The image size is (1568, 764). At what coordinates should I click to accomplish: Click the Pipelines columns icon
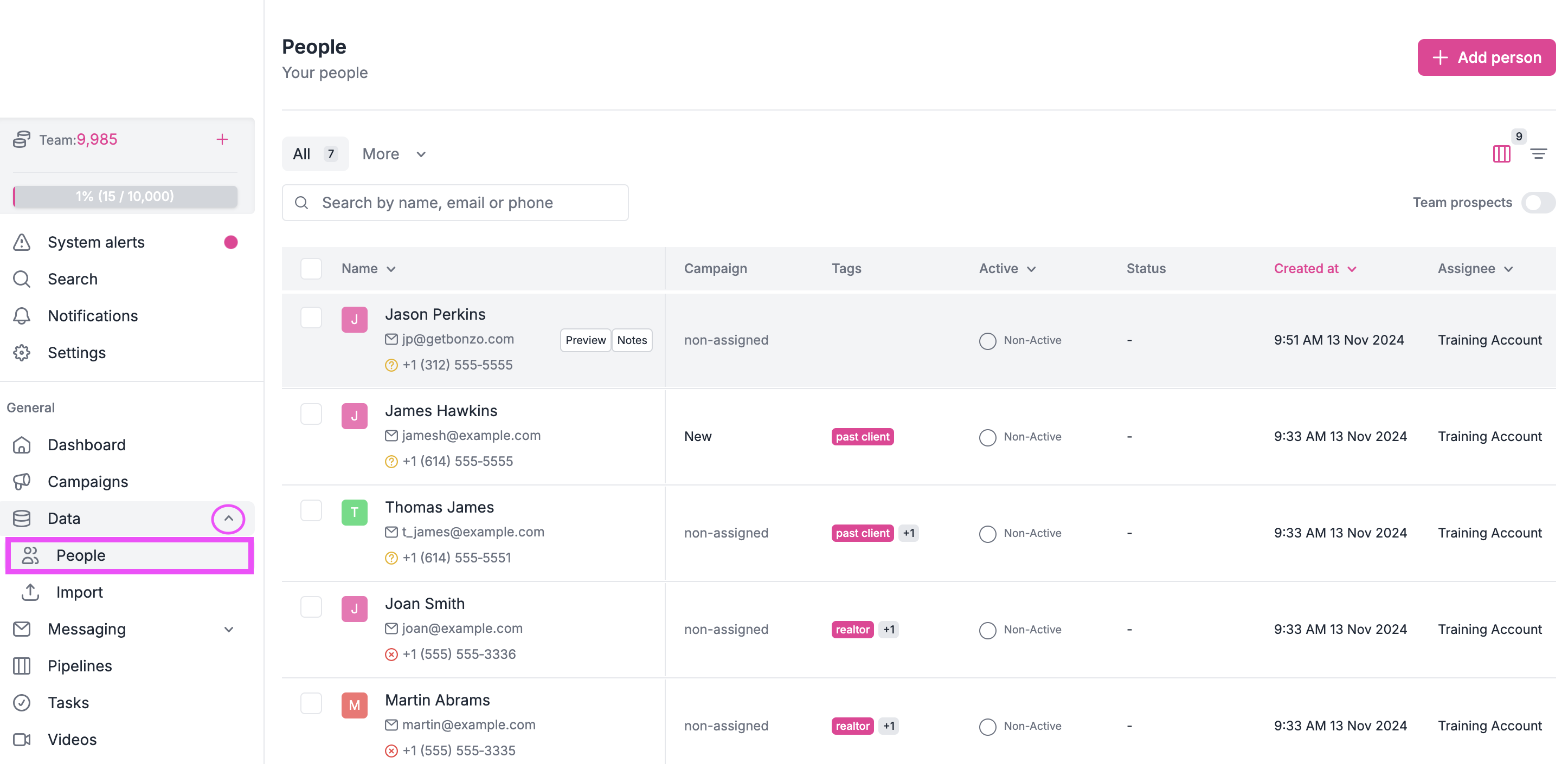click(22, 665)
